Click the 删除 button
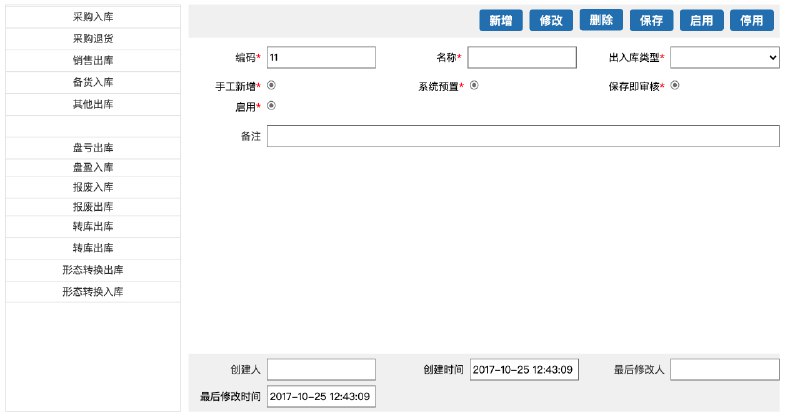This screenshot has height=419, width=800. [x=601, y=20]
